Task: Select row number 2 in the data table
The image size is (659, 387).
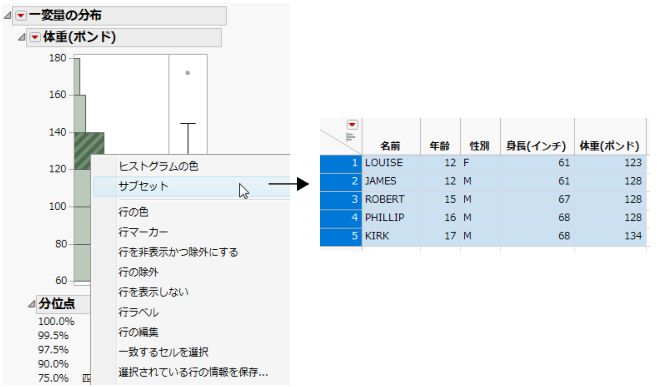Action: [x=341, y=181]
